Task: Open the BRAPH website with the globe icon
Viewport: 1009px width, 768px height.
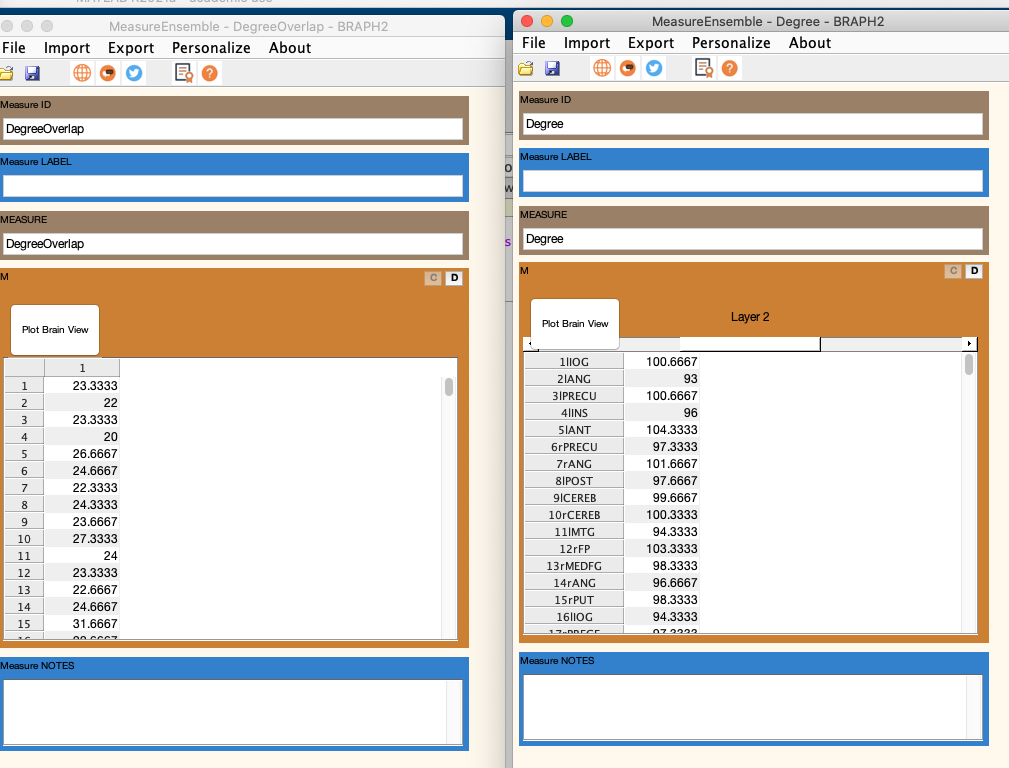Action: [601, 68]
